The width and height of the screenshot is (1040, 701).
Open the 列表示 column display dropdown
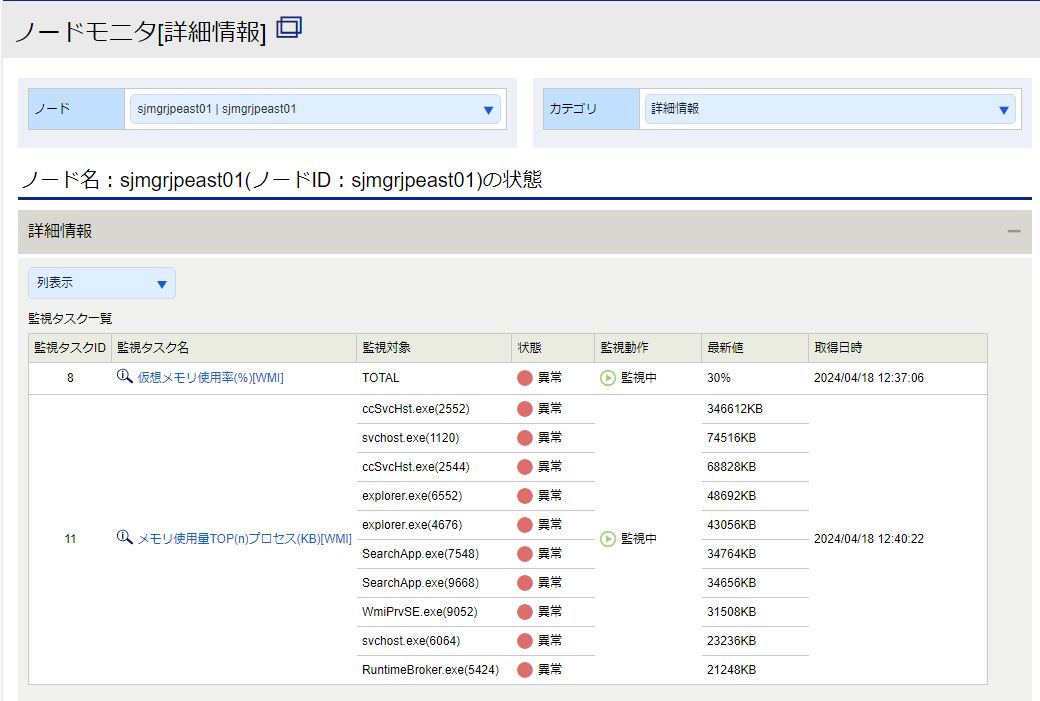coord(101,283)
